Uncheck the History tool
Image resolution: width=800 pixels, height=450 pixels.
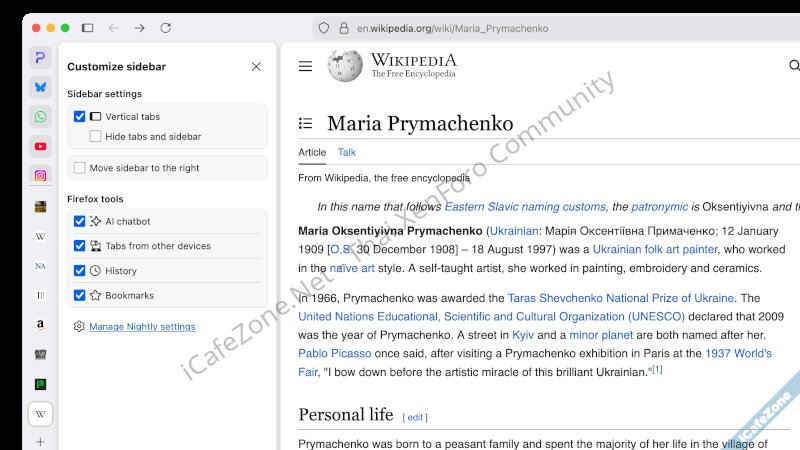(80, 271)
